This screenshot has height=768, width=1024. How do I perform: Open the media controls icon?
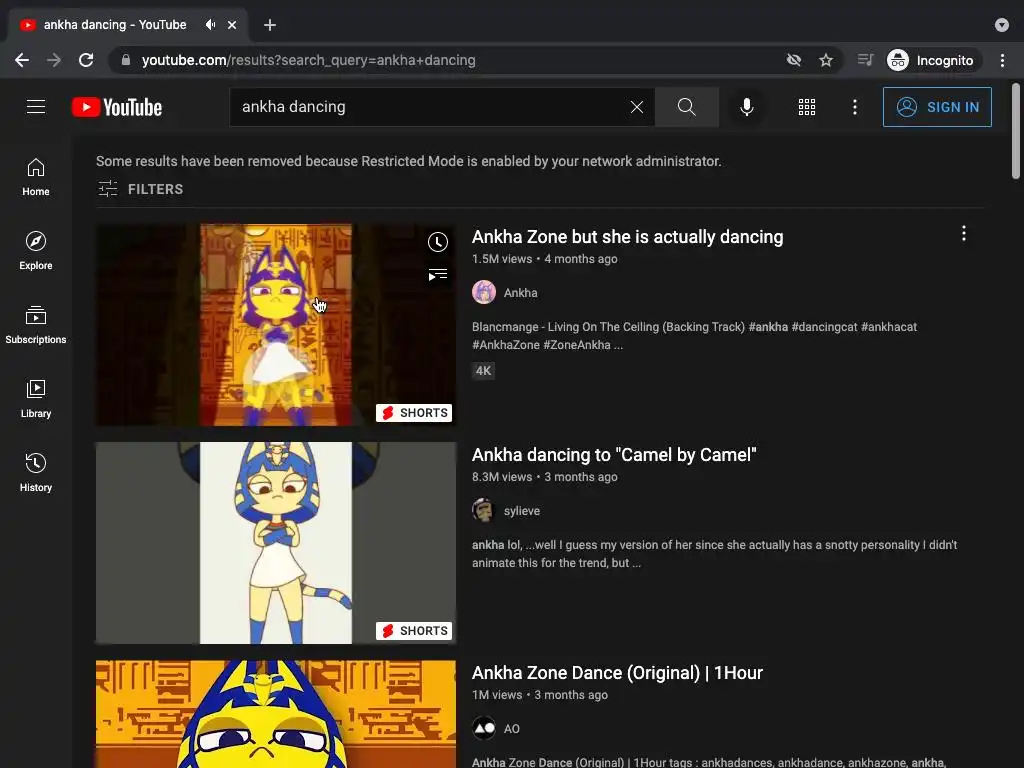865,61
